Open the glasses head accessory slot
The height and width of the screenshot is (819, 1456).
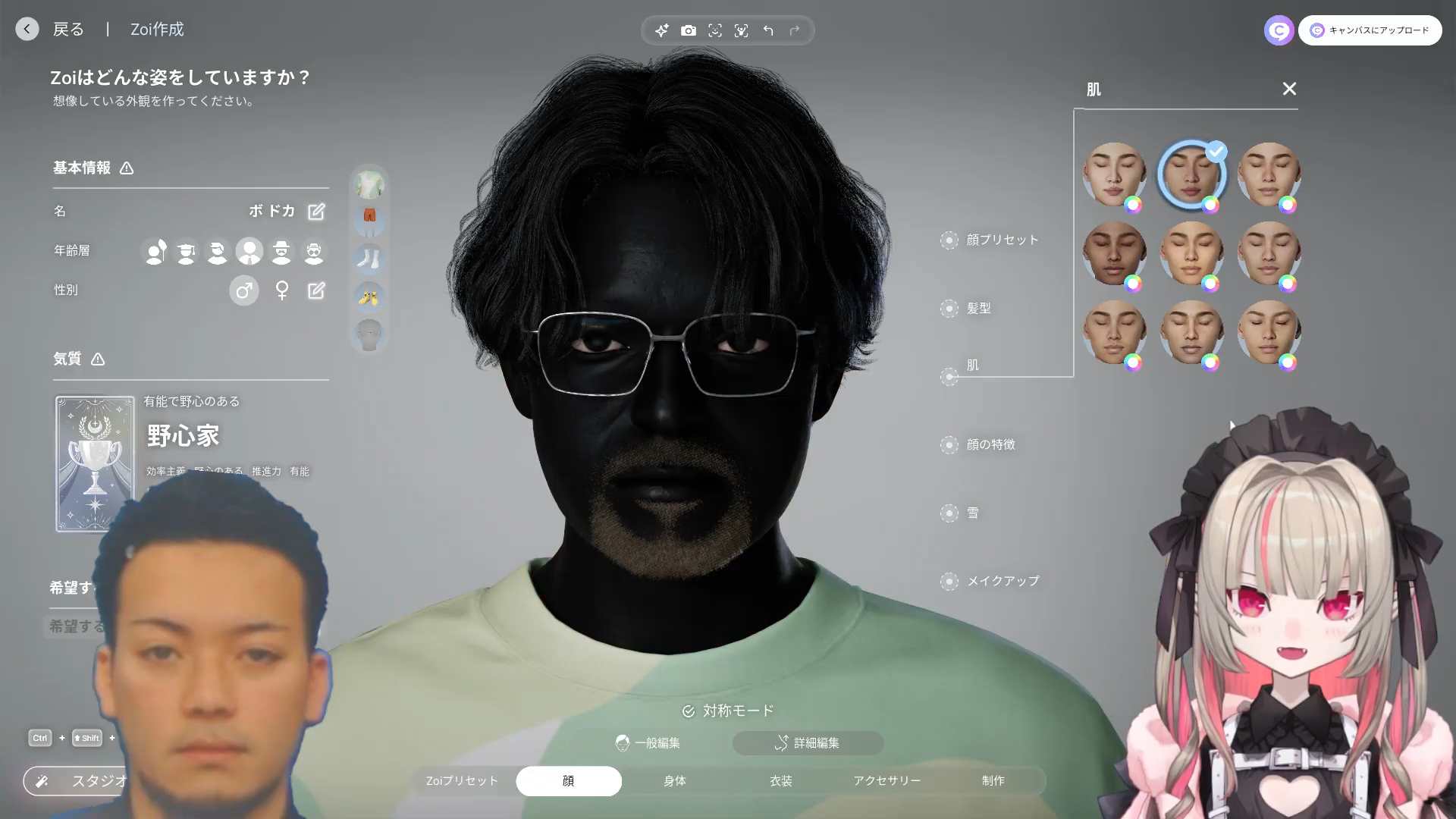[x=369, y=334]
